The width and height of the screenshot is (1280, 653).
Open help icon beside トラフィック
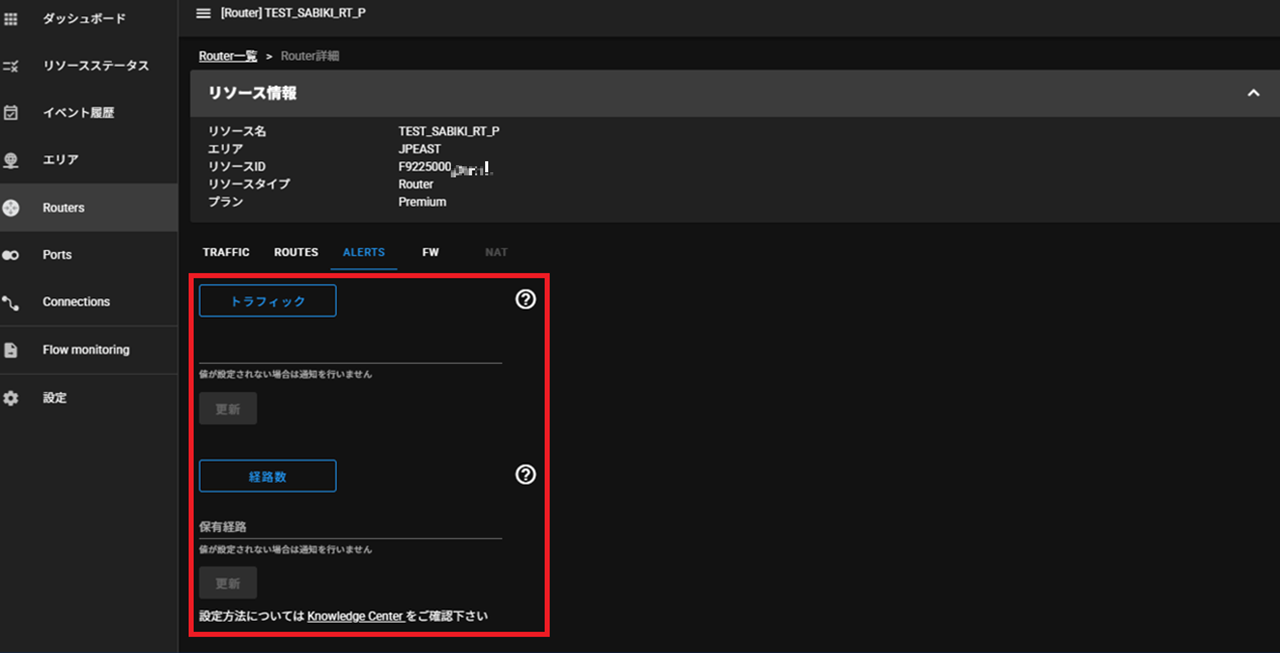point(526,299)
